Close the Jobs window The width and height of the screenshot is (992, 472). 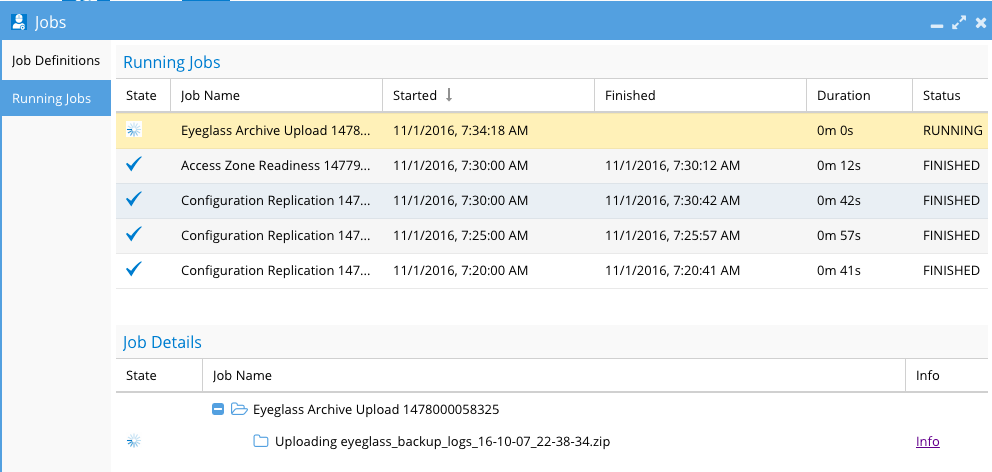click(981, 23)
